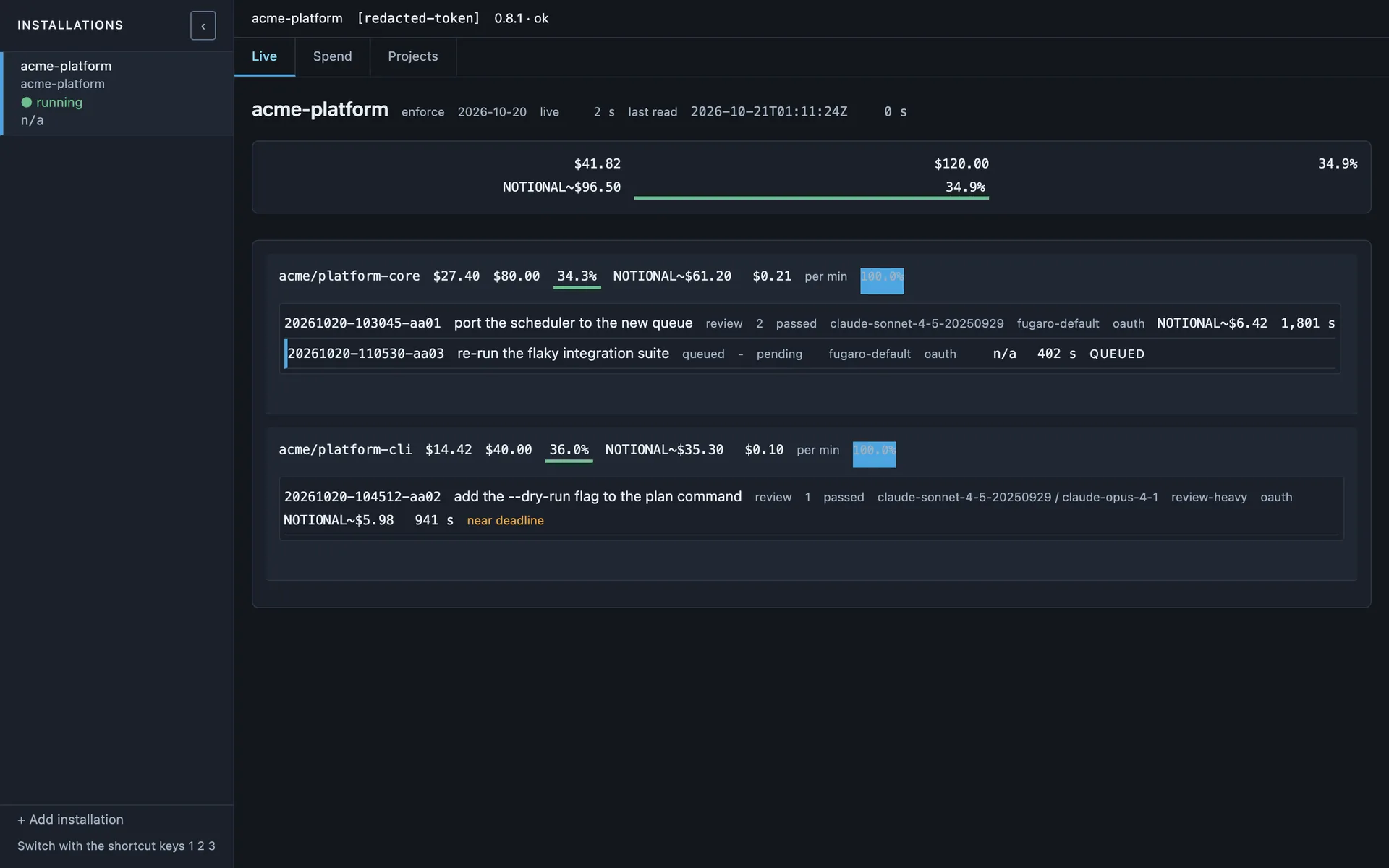The image size is (1389, 868).
Task: Click the [redacted-token] text in the header
Action: click(418, 18)
